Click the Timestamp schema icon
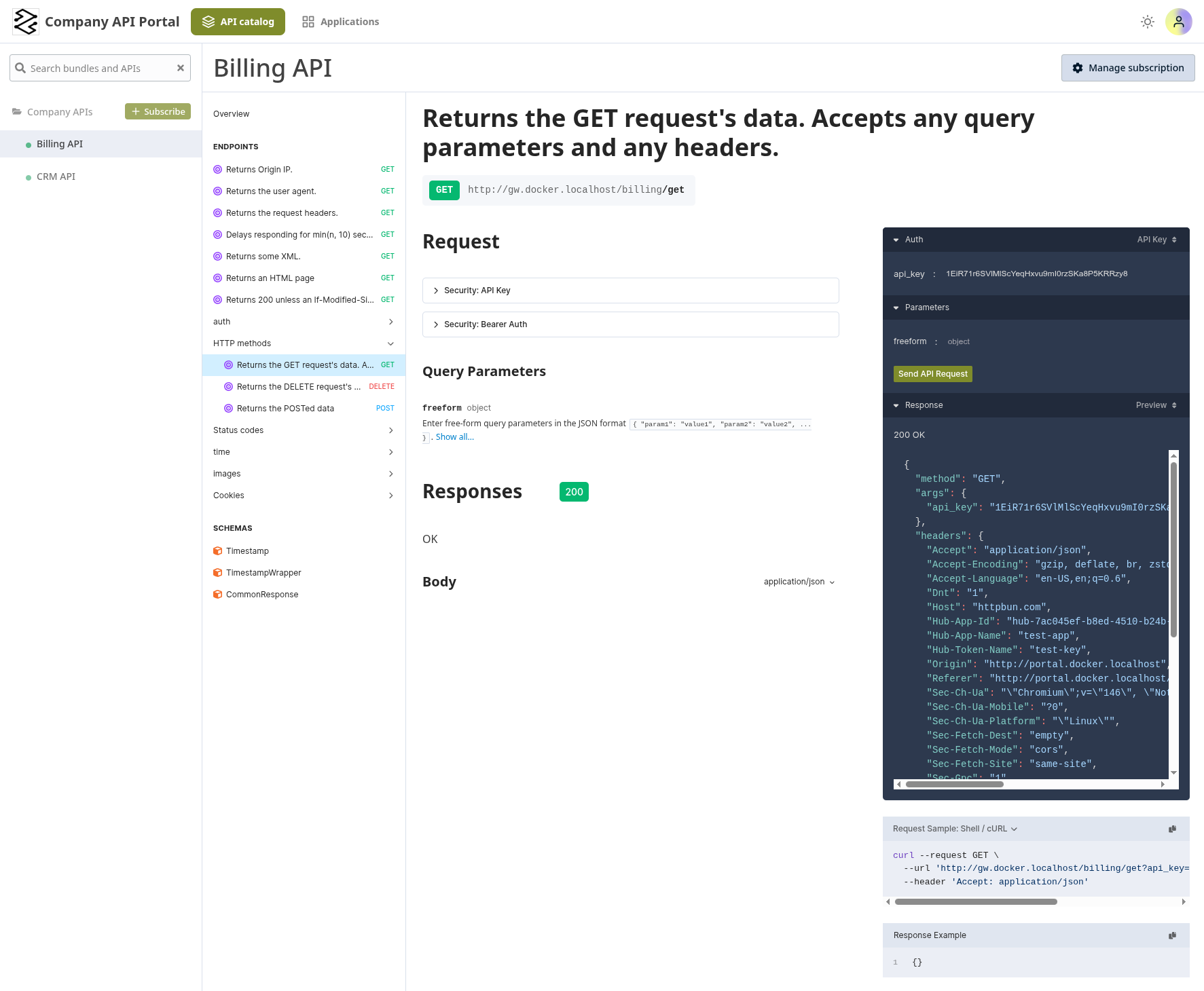 [217, 550]
